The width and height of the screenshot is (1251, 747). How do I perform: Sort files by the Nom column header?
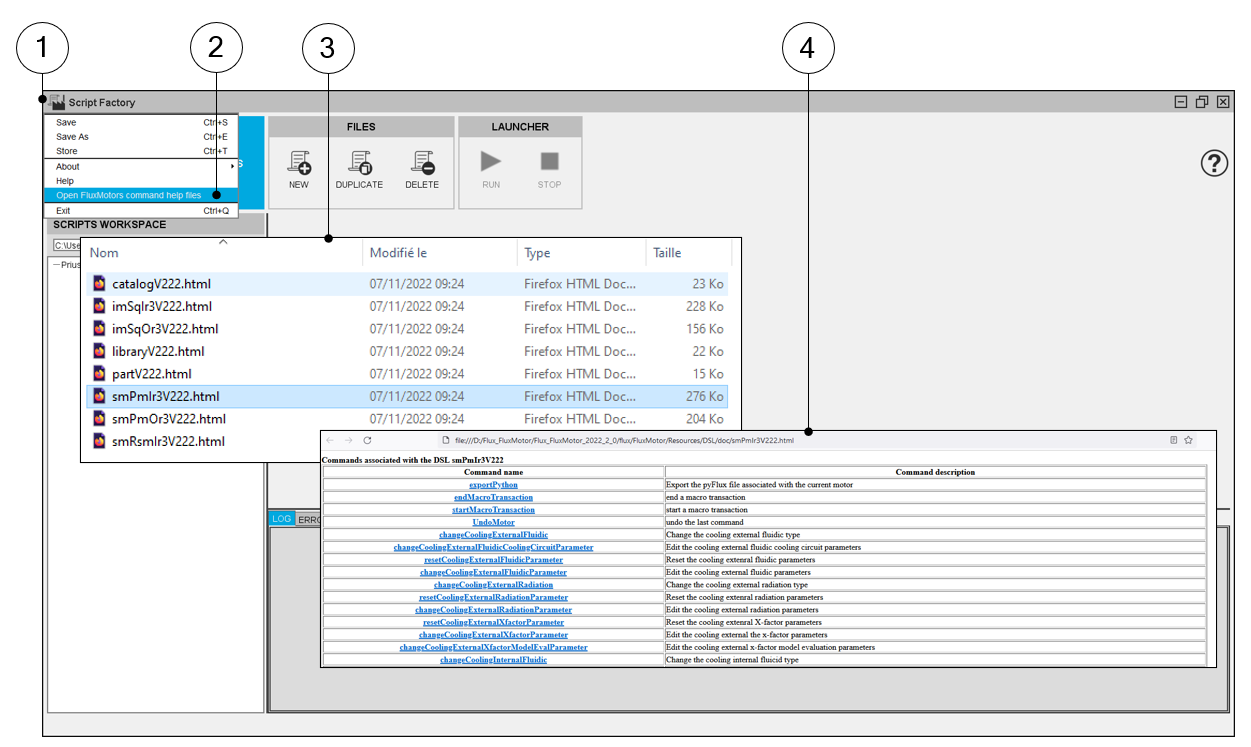pyautogui.click(x=105, y=254)
